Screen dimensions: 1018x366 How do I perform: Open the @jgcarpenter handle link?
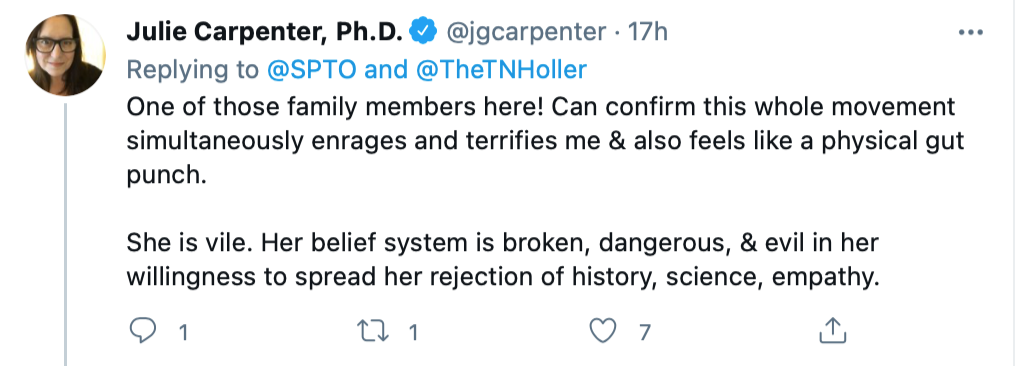point(527,31)
